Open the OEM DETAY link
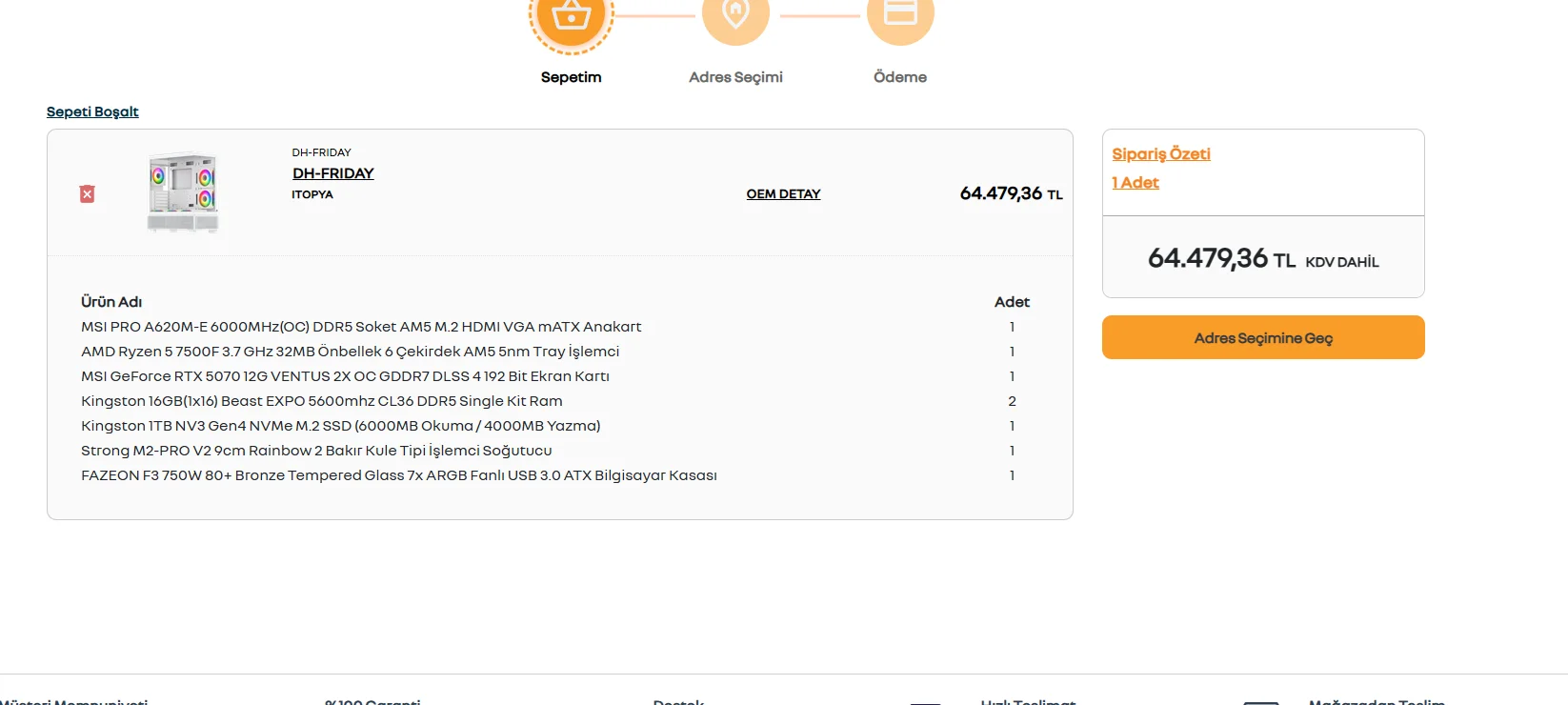 (x=783, y=194)
